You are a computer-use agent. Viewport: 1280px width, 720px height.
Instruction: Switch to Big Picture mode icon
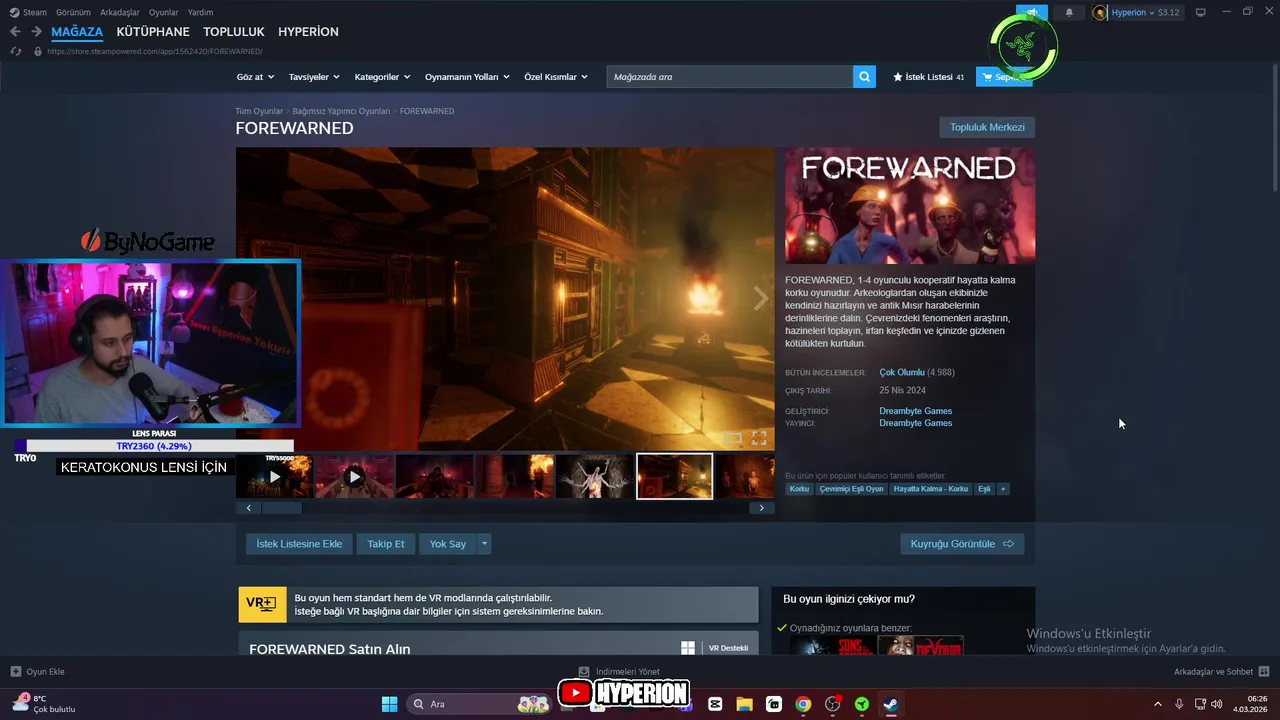tap(1201, 12)
